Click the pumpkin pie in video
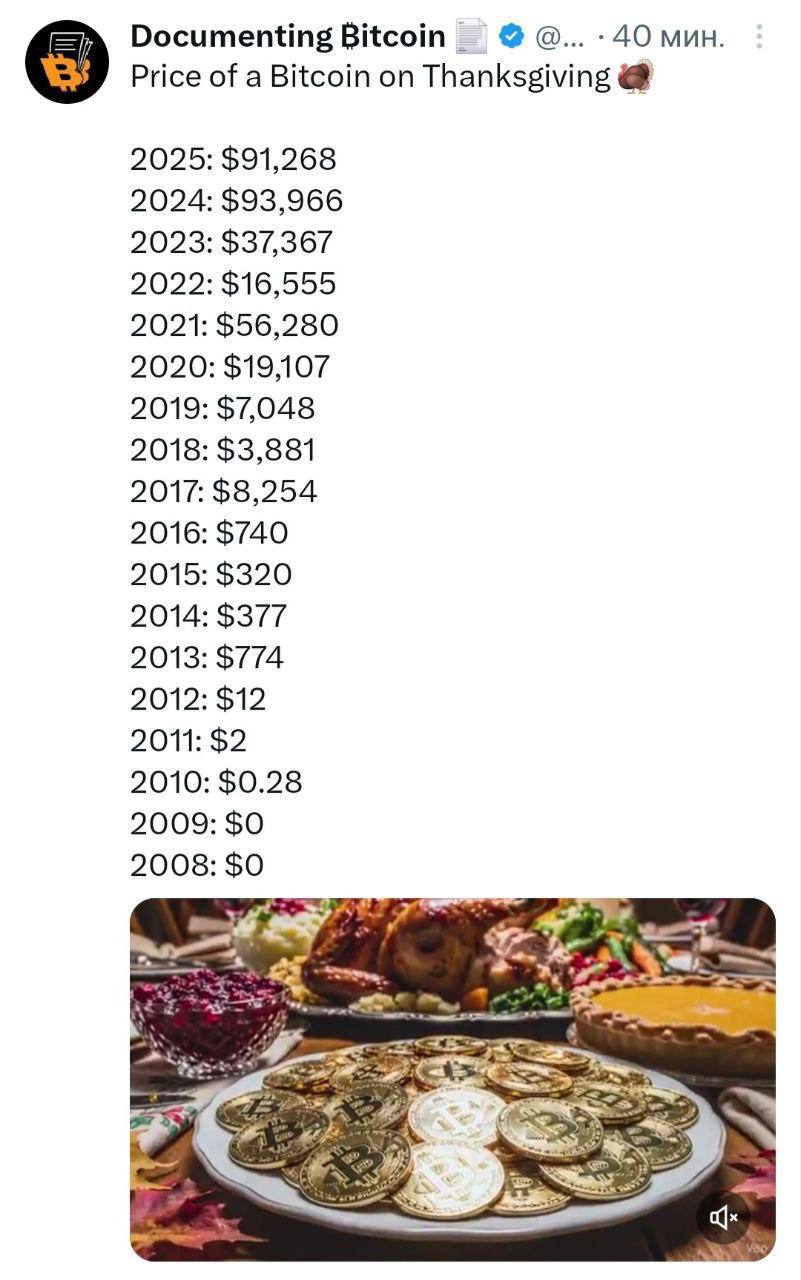Screen dimensions: 801x1280 pyautogui.click(x=687, y=1012)
